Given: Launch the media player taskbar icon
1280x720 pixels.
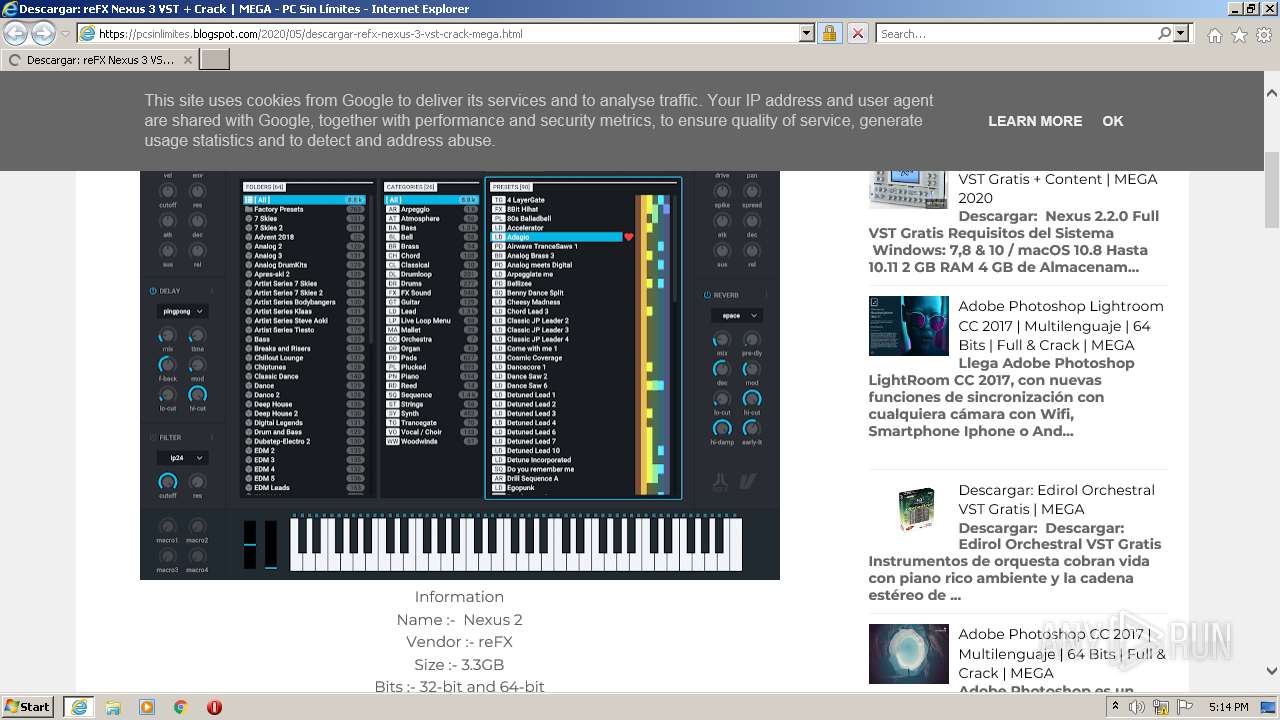Looking at the screenshot, I should pos(146,707).
